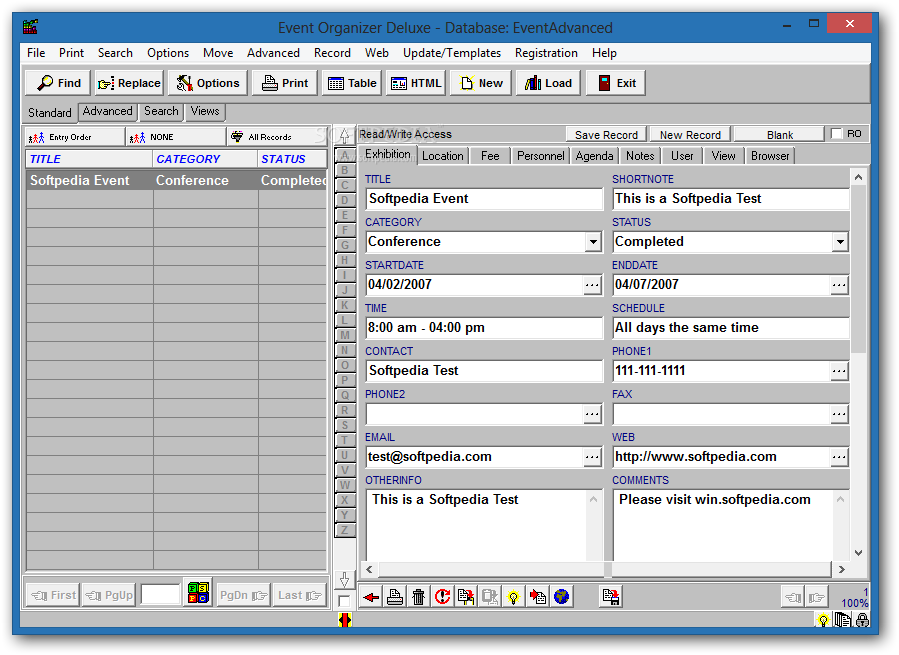Open Options from the main toolbar
Image resolution: width=899 pixels, height=655 pixels.
tap(208, 83)
